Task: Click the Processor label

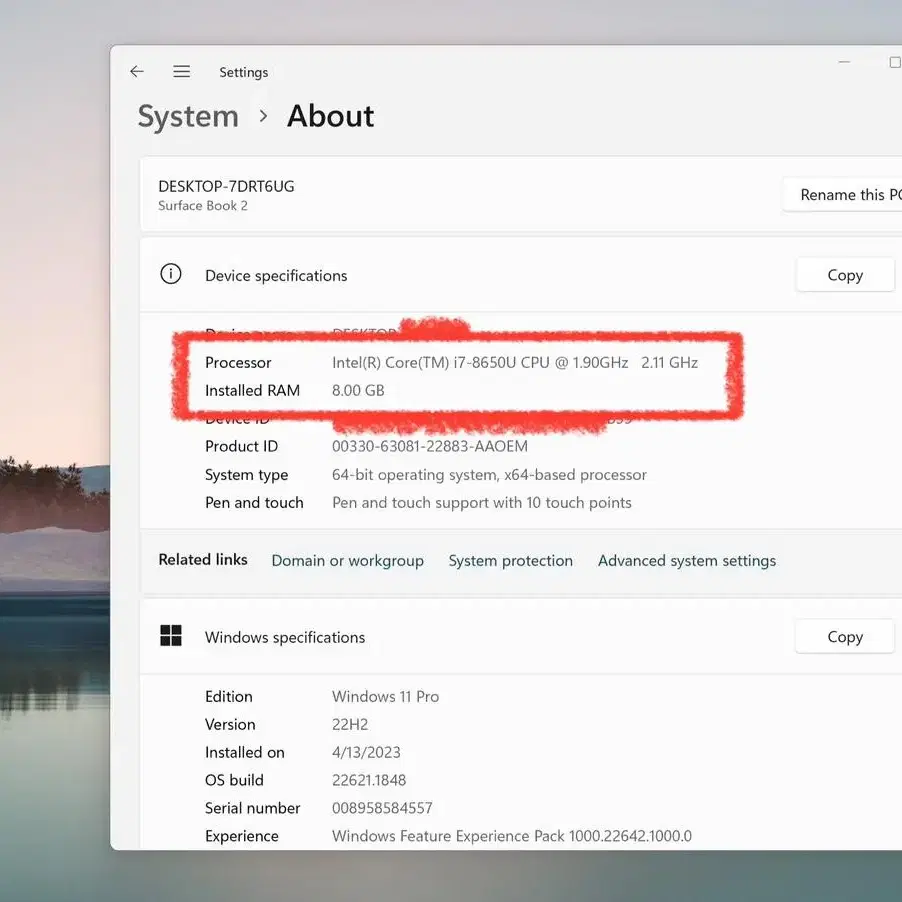Action: click(x=238, y=362)
